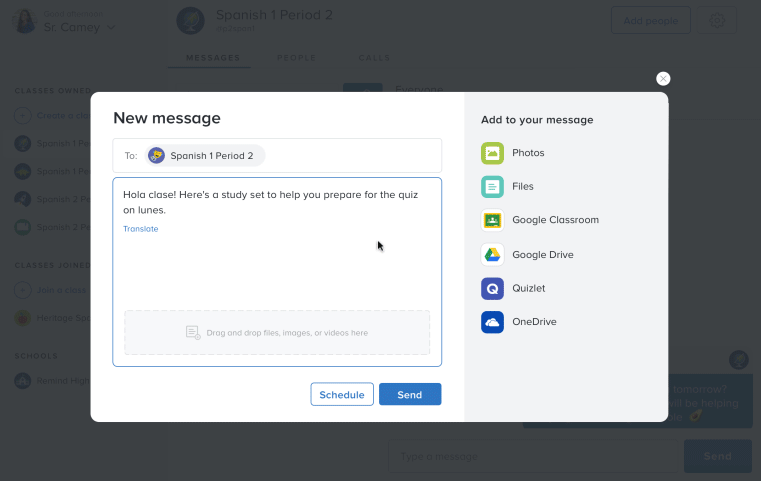Switch to the Calls tab
The image size is (761, 481).
(x=374, y=58)
